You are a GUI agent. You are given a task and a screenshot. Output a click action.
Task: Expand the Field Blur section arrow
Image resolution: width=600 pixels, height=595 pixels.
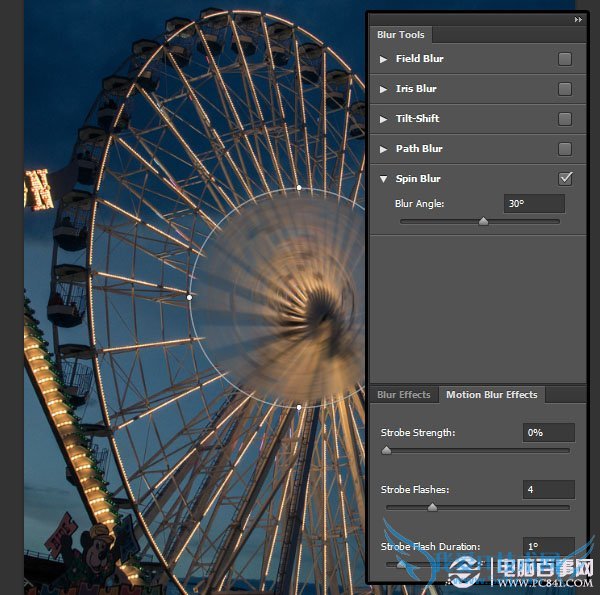pyautogui.click(x=383, y=59)
